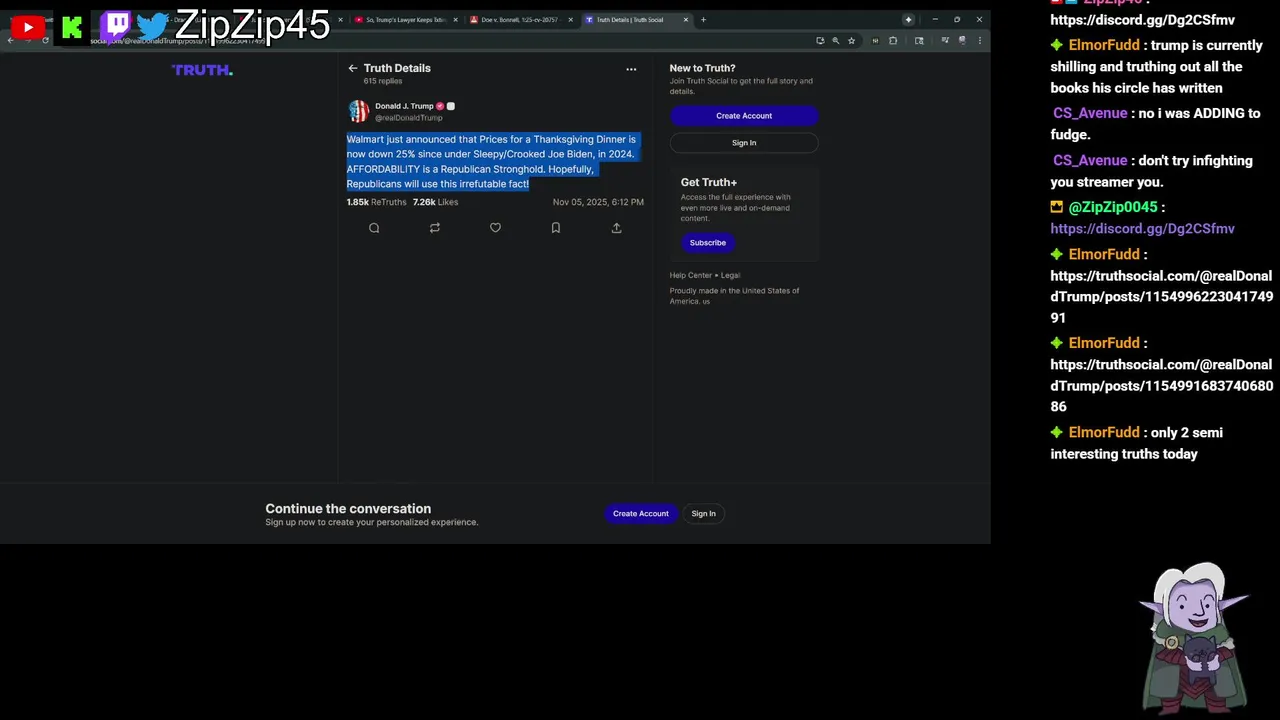
Task: Open Donald J. Trump's profile avatar
Action: tap(358, 111)
